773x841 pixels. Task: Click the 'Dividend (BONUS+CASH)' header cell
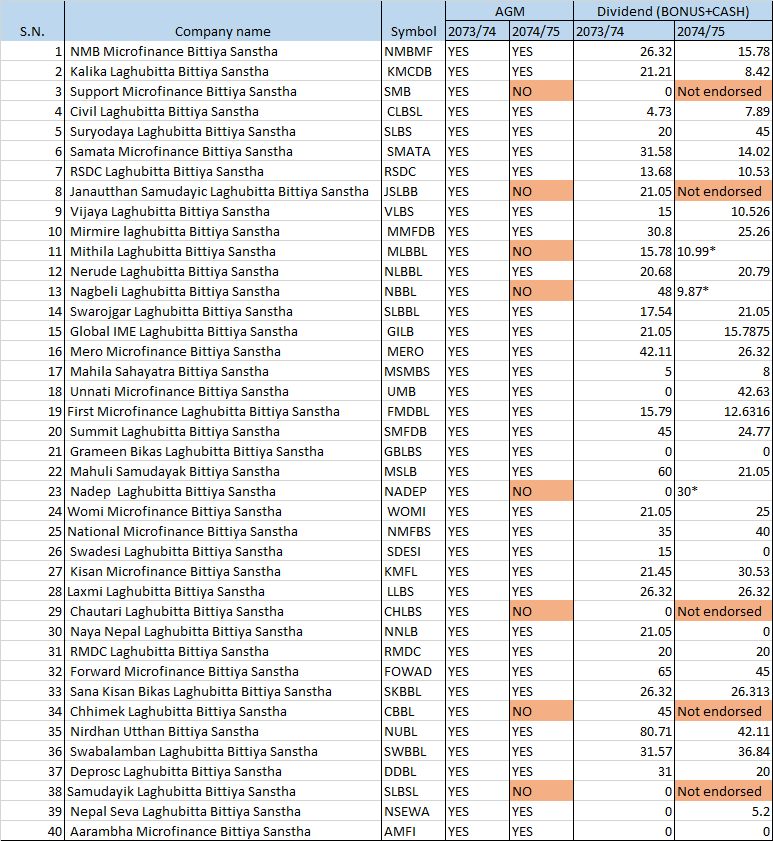[673, 11]
